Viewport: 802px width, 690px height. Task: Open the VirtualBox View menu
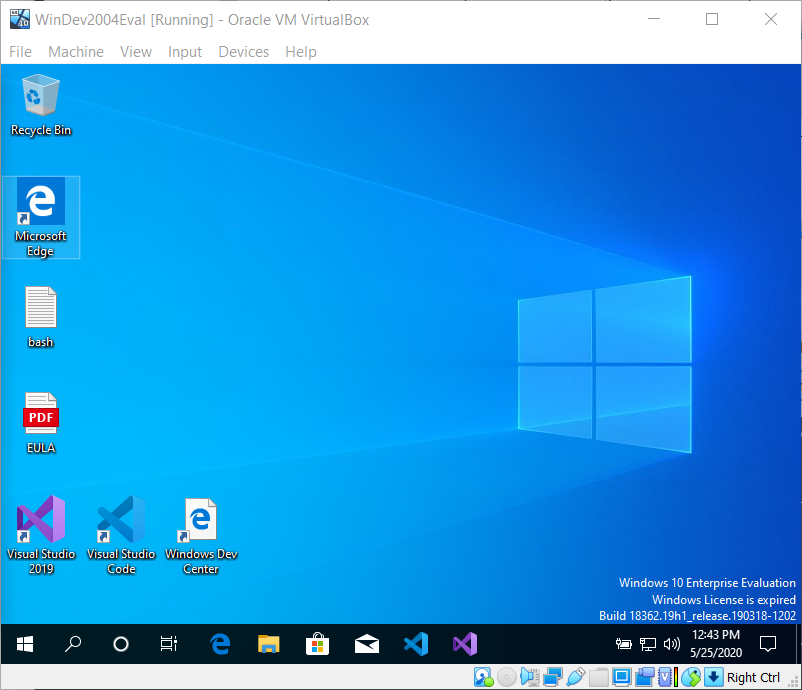pos(136,52)
